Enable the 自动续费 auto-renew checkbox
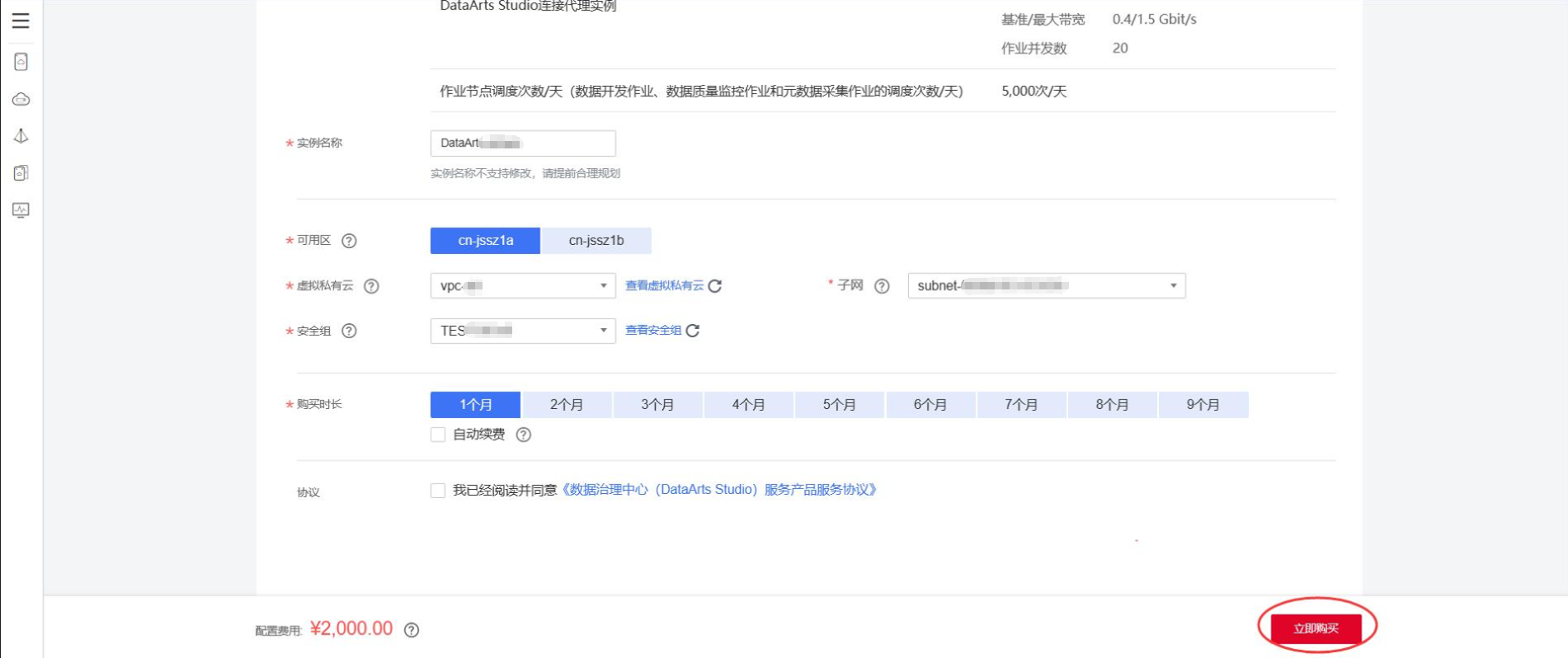This screenshot has width=1568, height=658. (x=438, y=435)
